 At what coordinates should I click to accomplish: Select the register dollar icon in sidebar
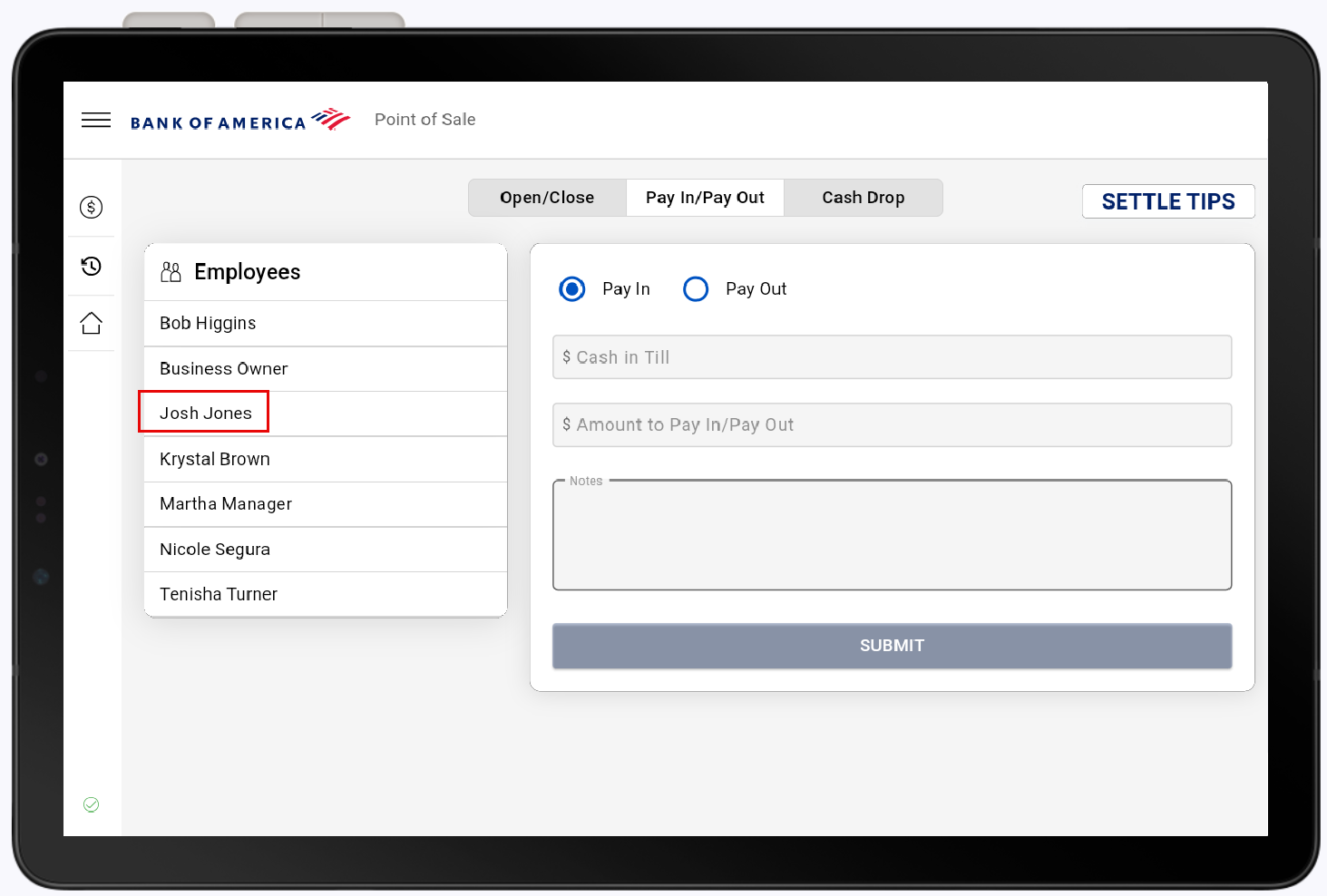(x=91, y=207)
